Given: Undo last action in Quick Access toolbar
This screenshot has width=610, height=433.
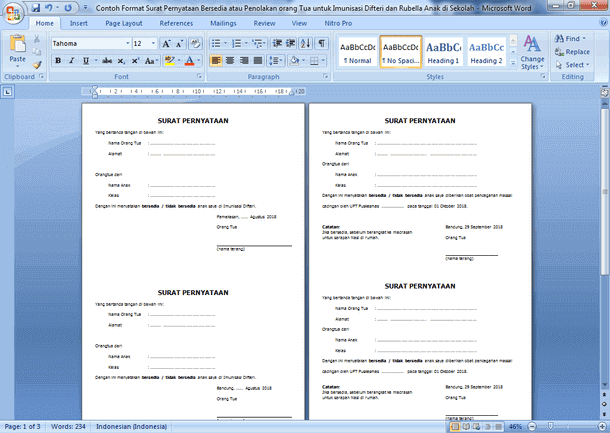Looking at the screenshot, I should 49,7.
